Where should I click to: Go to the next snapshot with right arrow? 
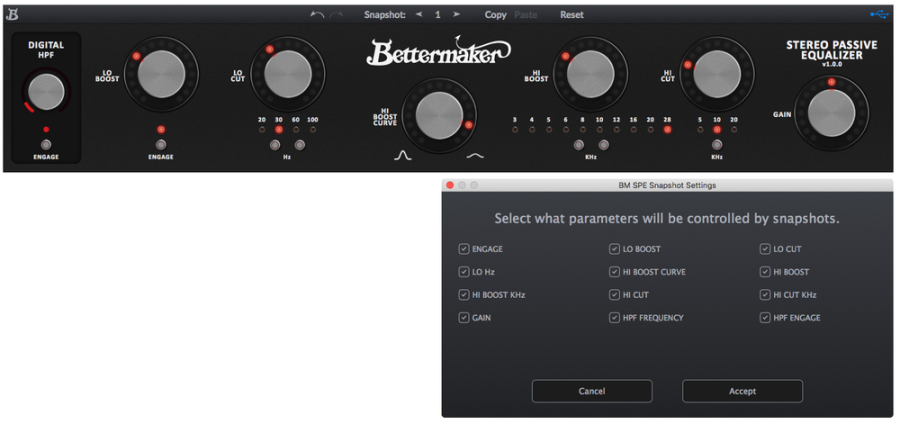[x=457, y=15]
